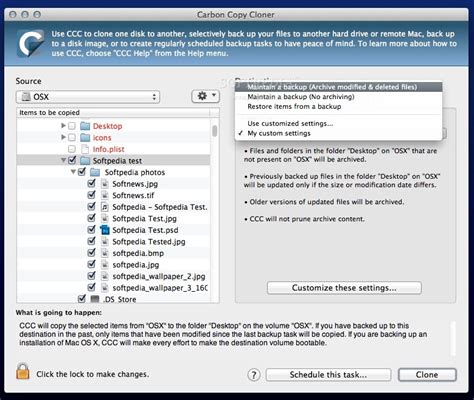The image size is (474, 400).
Task: Select the Softpedia Tested.jpg file name
Action: point(149,242)
